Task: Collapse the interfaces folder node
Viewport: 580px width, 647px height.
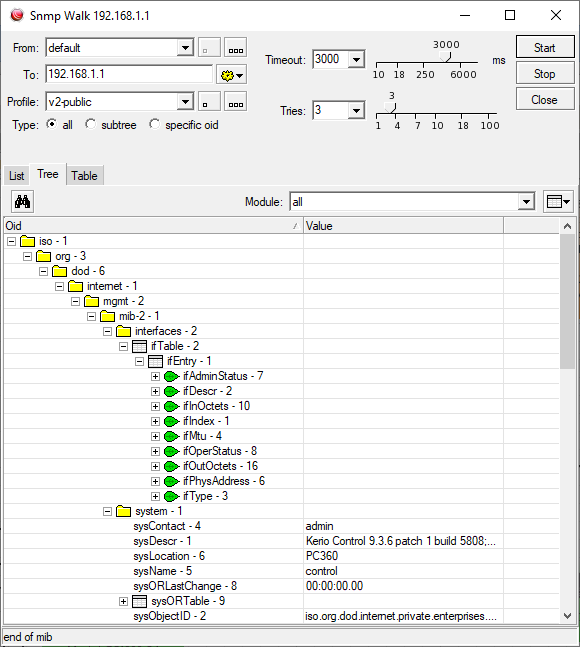Action: pyautogui.click(x=107, y=331)
